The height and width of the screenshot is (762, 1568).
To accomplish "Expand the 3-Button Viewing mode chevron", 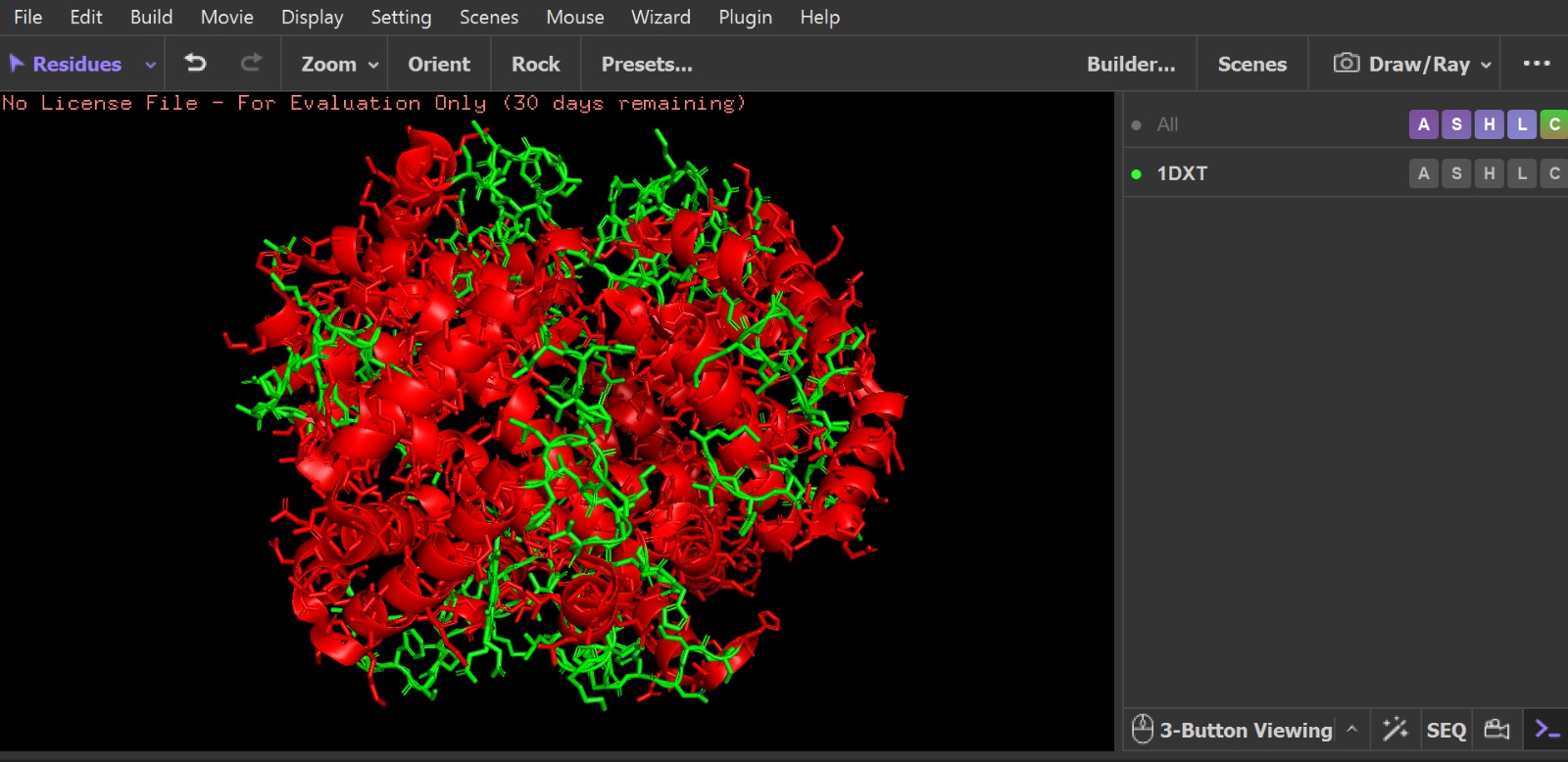I will pos(1351,730).
